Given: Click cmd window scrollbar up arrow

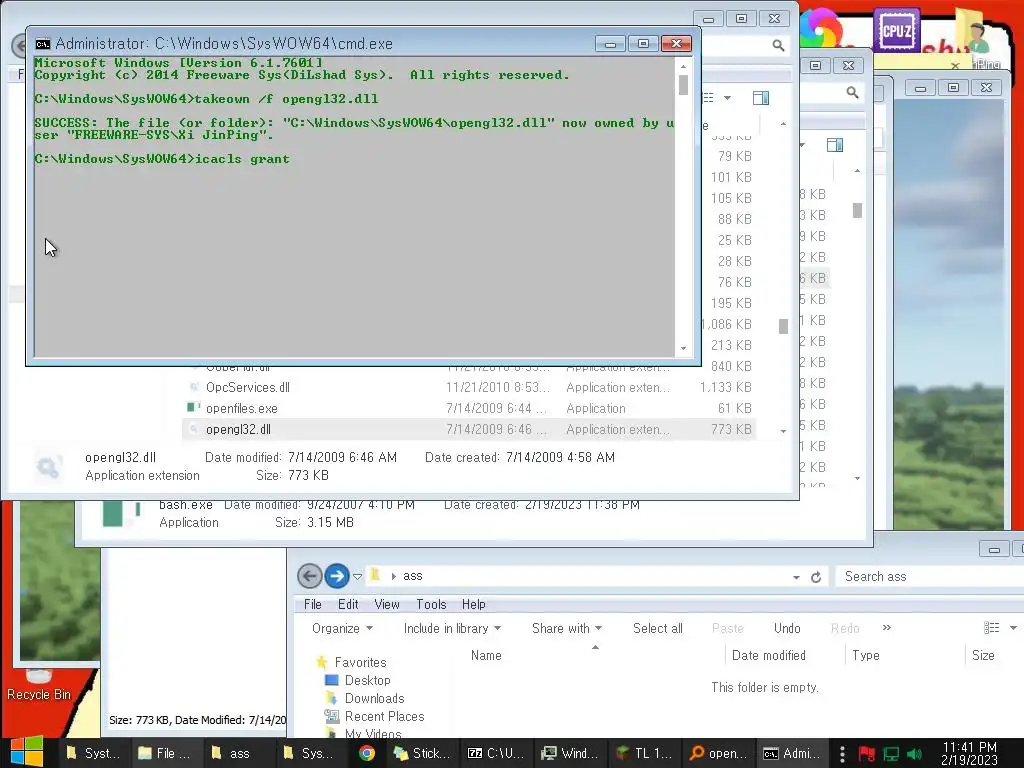Looking at the screenshot, I should point(683,65).
